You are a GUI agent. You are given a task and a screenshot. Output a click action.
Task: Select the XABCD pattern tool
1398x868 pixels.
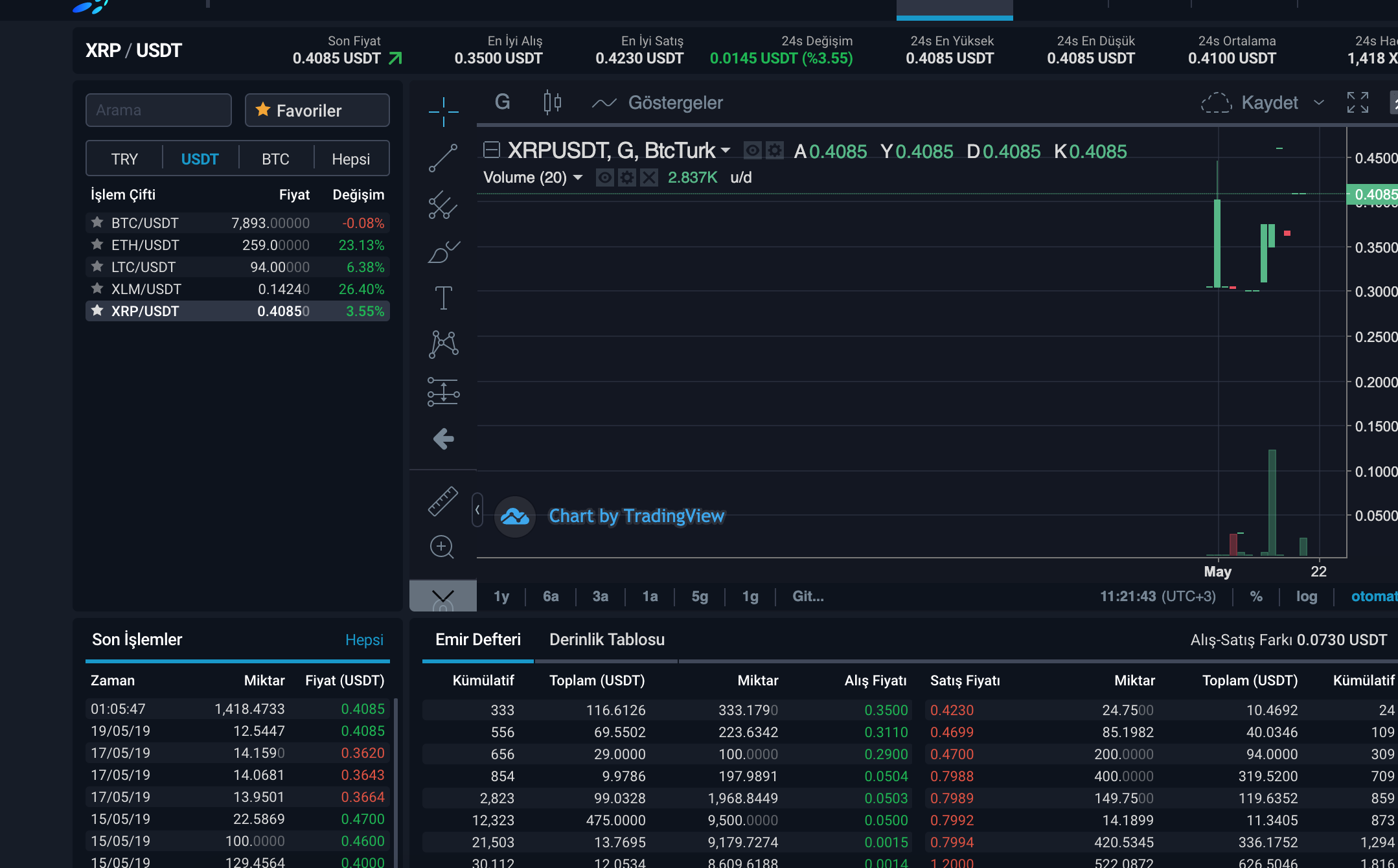click(443, 344)
